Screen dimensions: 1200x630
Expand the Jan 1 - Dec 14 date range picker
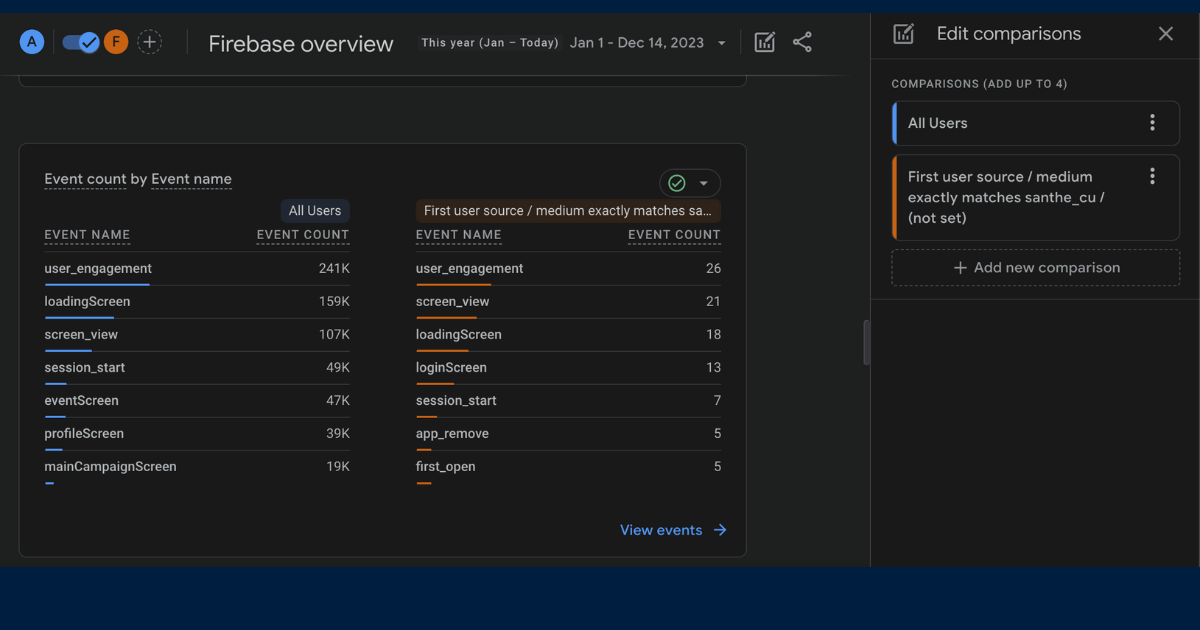click(645, 43)
